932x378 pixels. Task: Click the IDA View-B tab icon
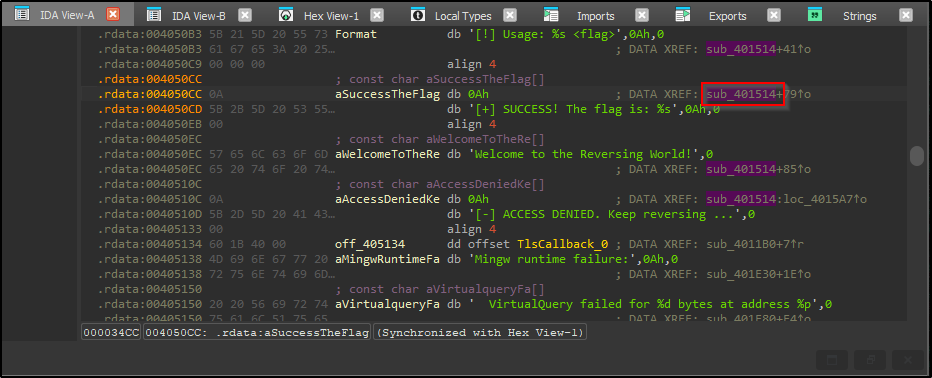(154, 15)
